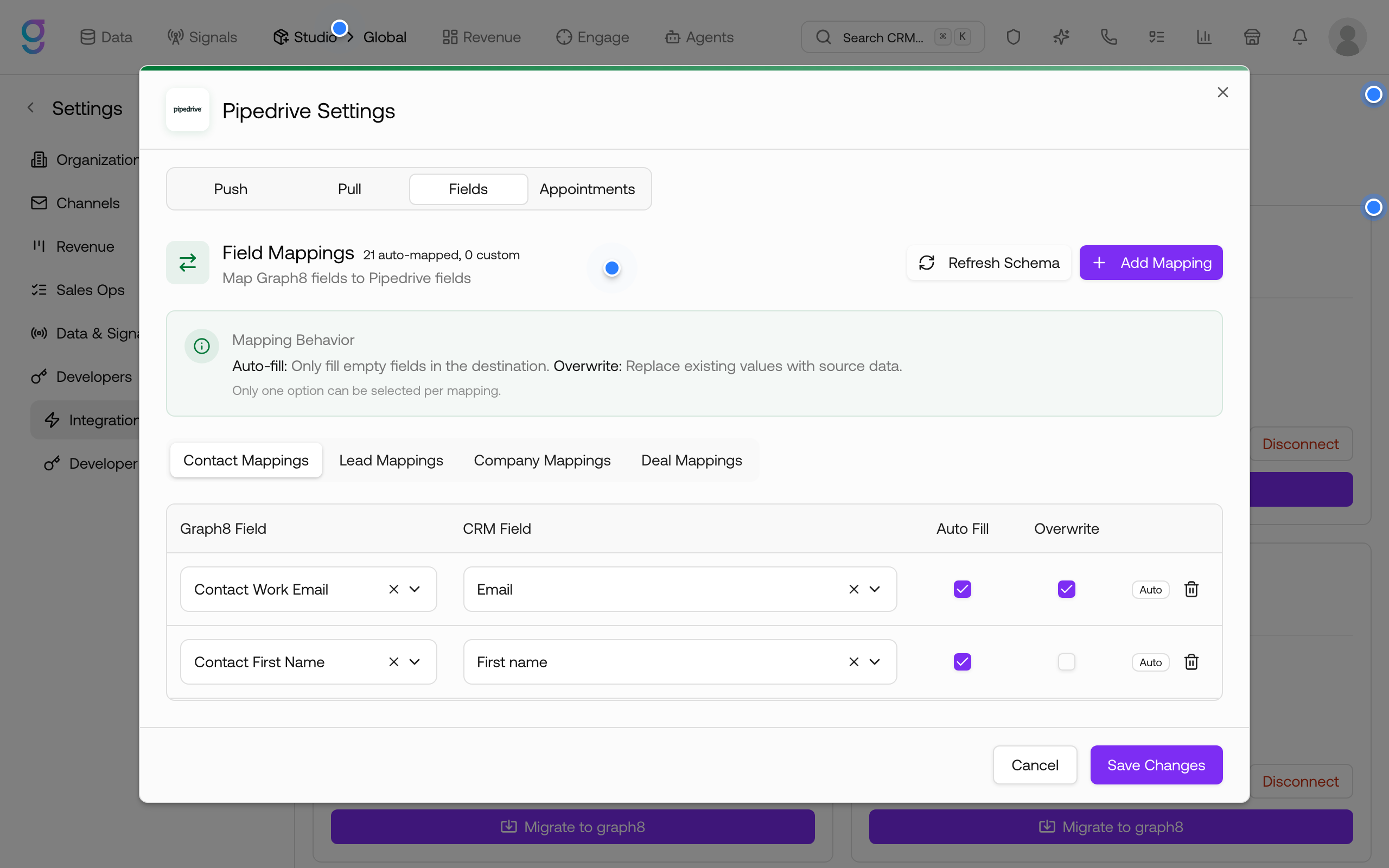The image size is (1389, 868).
Task: Click the shield icon in top bar
Action: click(1013, 37)
